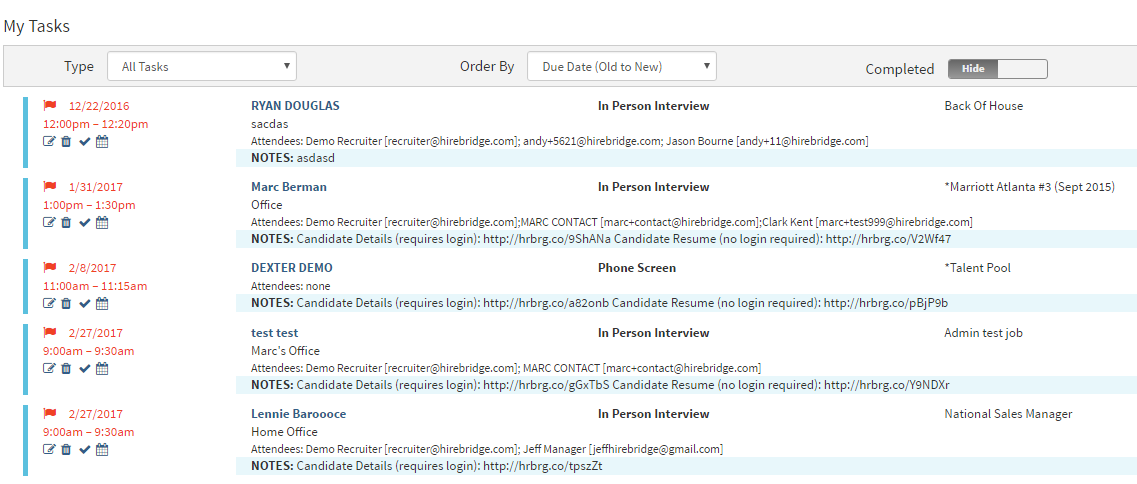Open the Lennie Barooce candidate link
This screenshot has height=484, width=1137.
click(298, 414)
